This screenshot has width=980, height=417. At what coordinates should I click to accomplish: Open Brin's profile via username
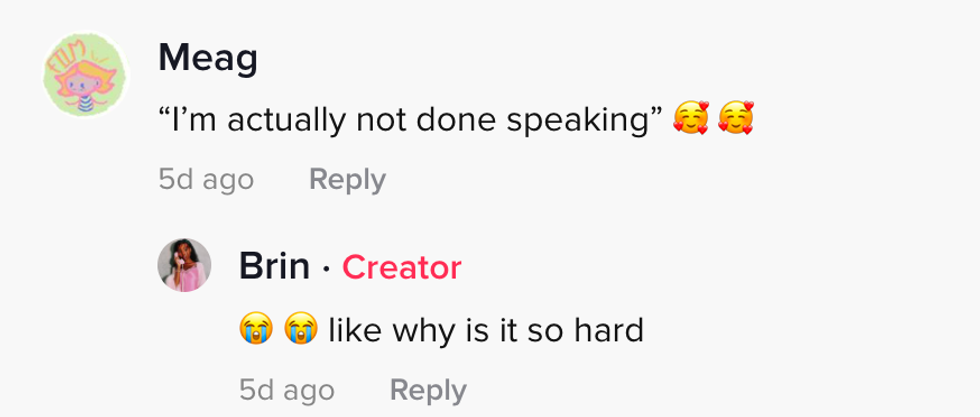click(274, 267)
